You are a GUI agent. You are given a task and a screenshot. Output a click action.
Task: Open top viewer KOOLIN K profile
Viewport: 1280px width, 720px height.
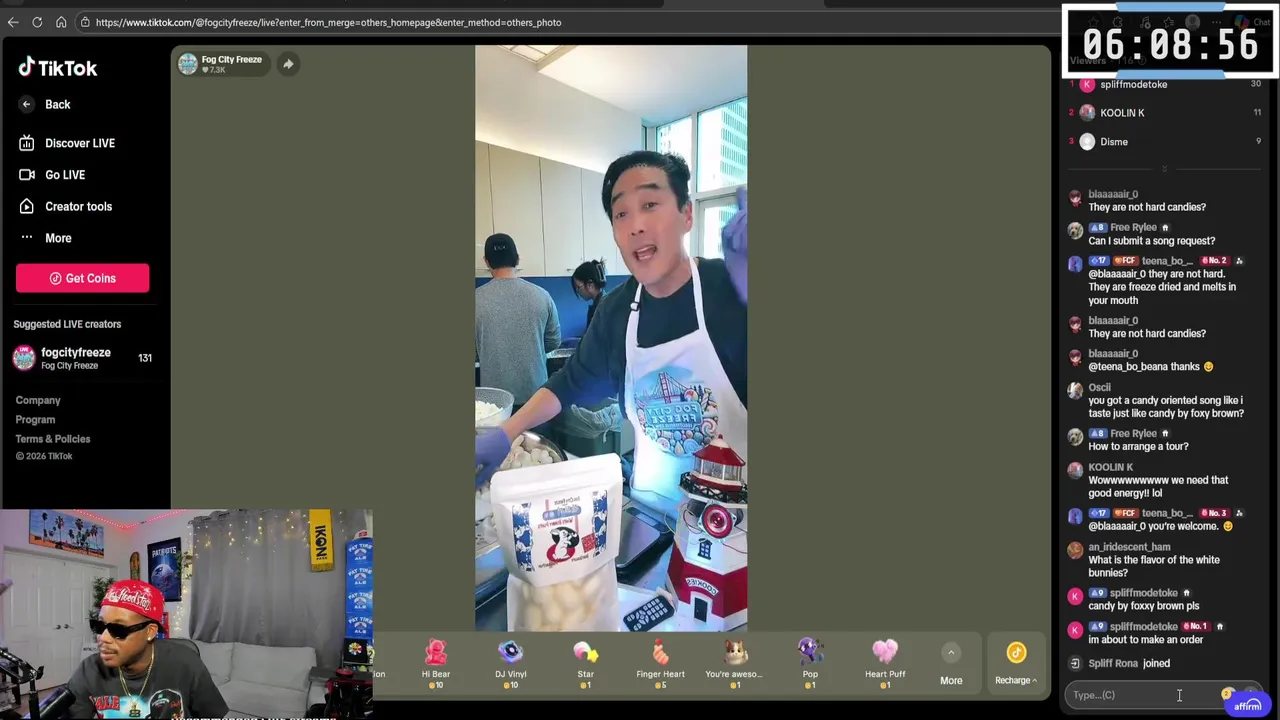1122,113
